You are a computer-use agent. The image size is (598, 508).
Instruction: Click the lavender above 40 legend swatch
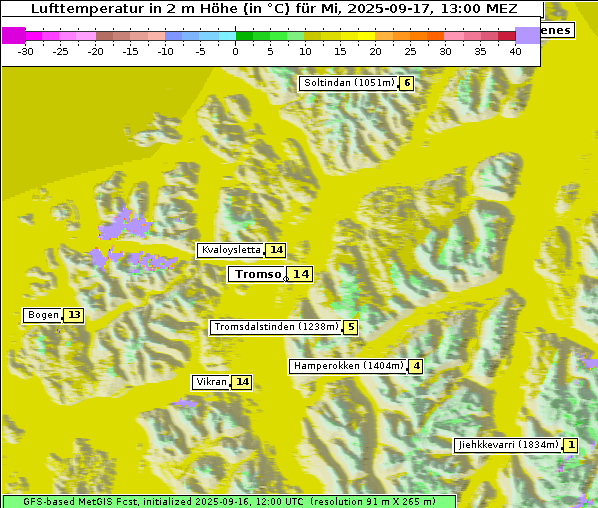[527, 35]
